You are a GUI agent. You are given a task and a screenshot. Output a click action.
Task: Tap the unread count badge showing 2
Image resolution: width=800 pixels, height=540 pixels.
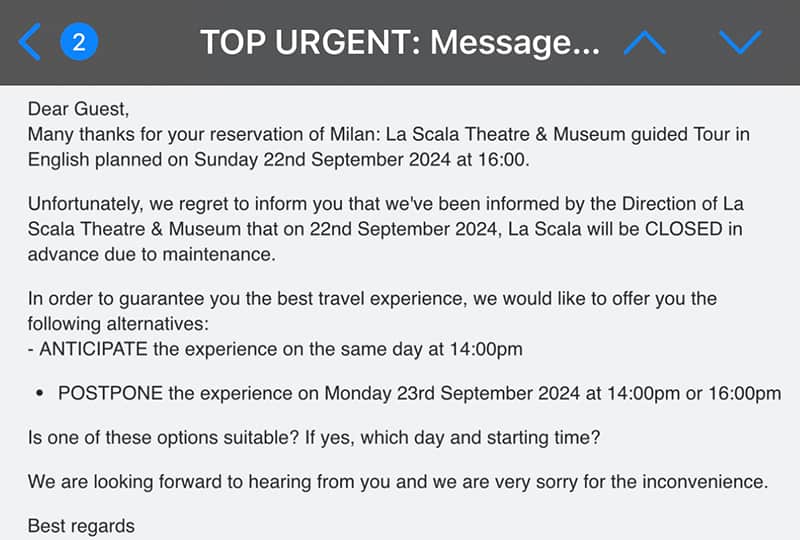pyautogui.click(x=79, y=42)
